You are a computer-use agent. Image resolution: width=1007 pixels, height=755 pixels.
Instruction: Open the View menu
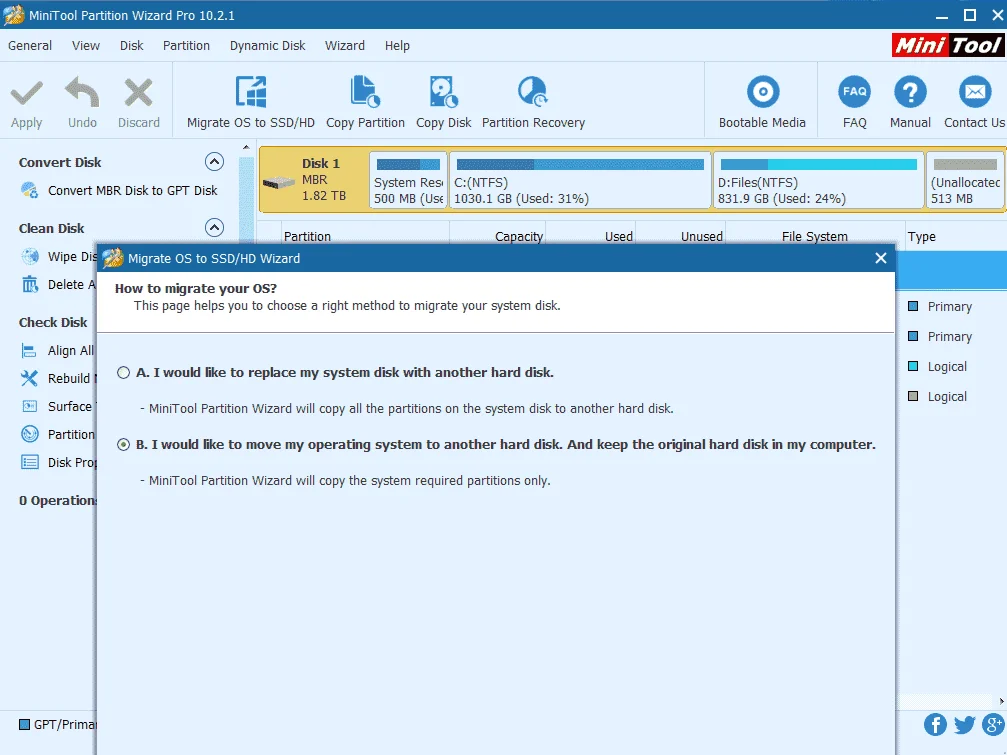(85, 46)
